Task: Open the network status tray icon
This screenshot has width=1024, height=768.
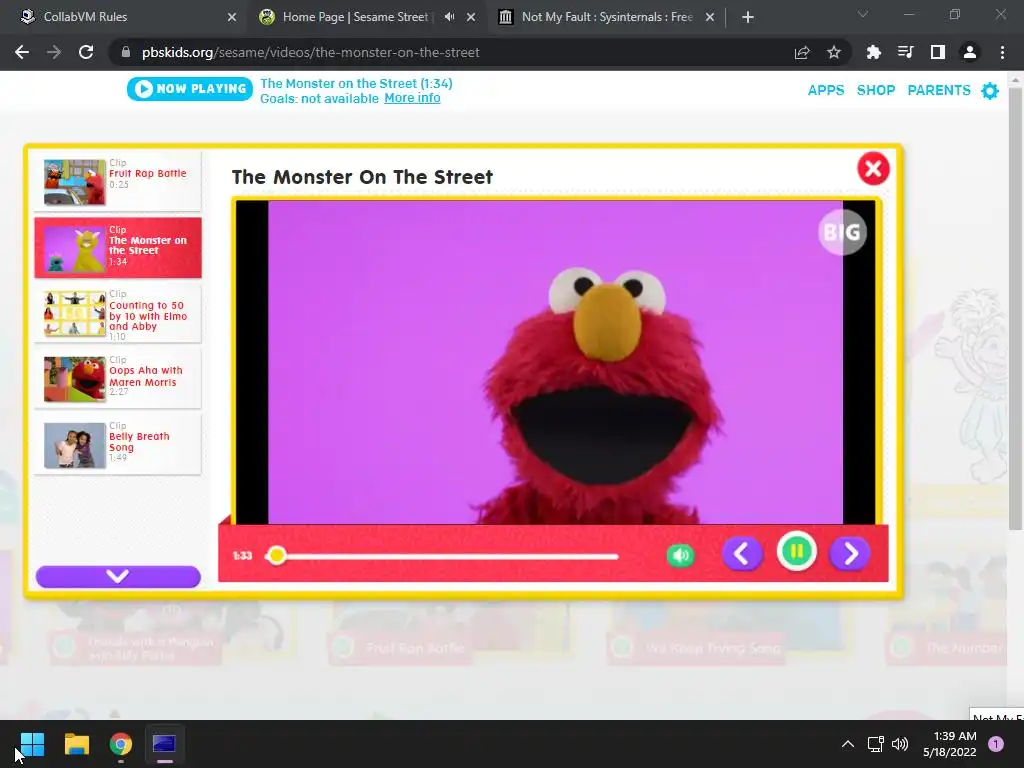Action: point(875,744)
